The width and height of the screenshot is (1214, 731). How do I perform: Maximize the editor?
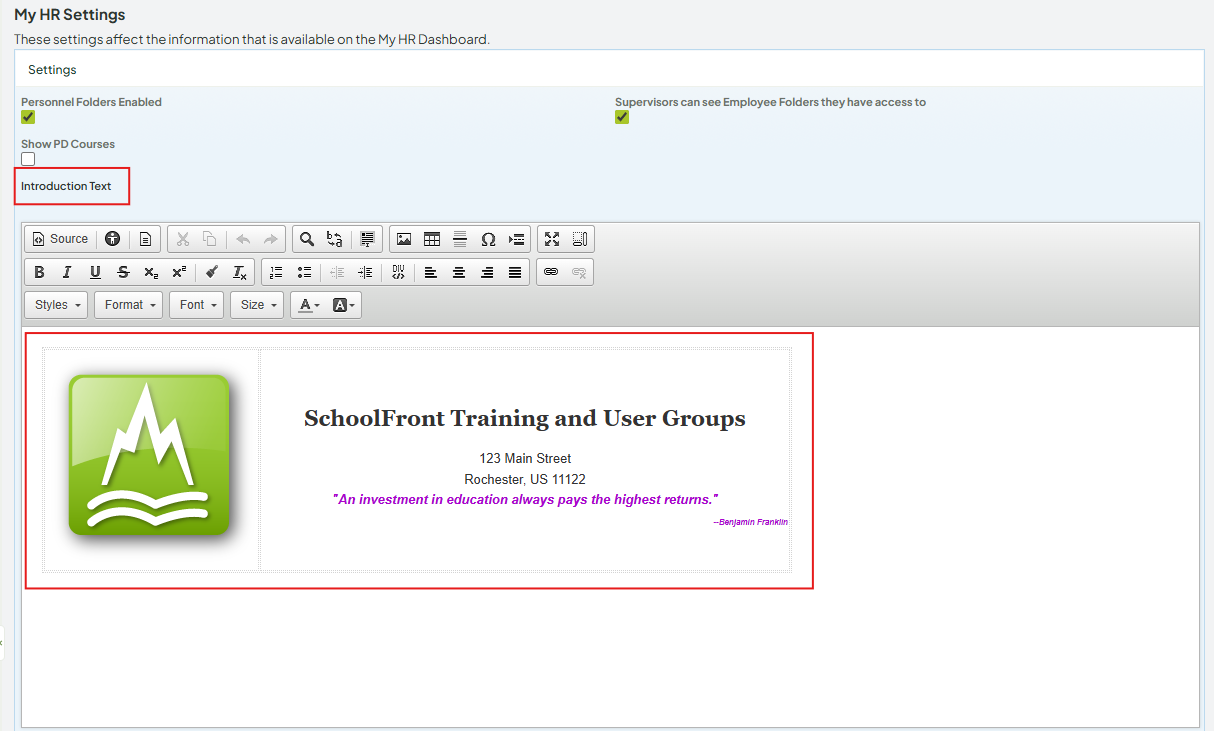pos(552,239)
